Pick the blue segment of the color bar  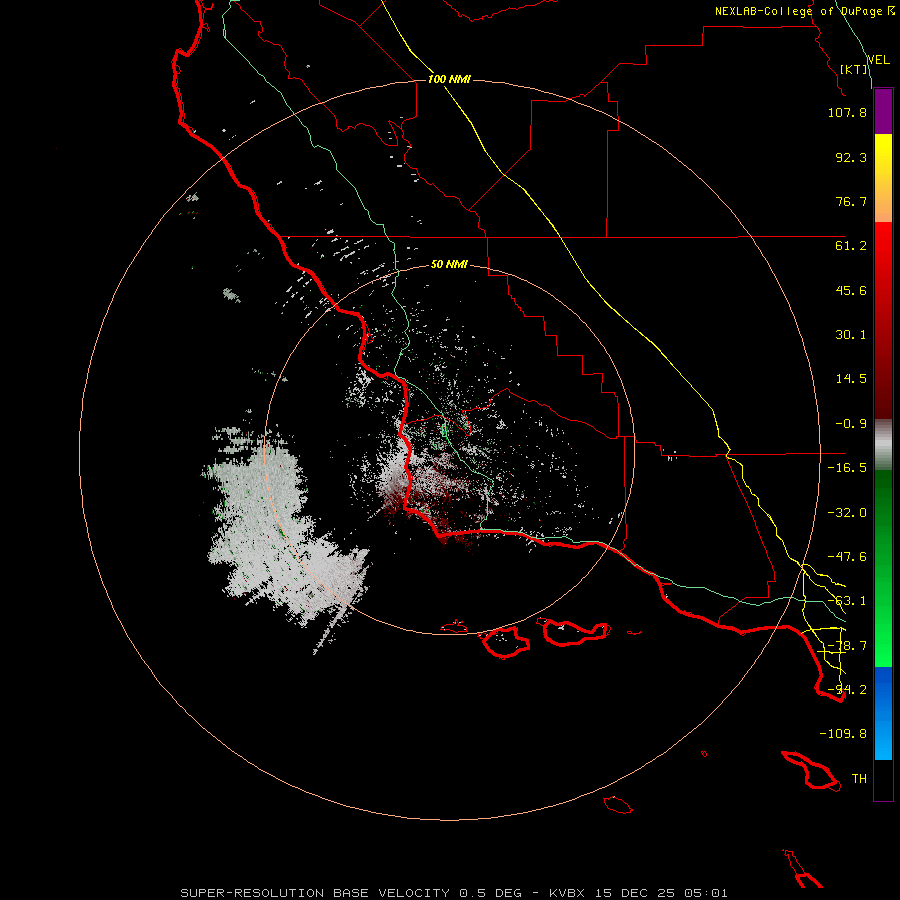click(x=883, y=713)
